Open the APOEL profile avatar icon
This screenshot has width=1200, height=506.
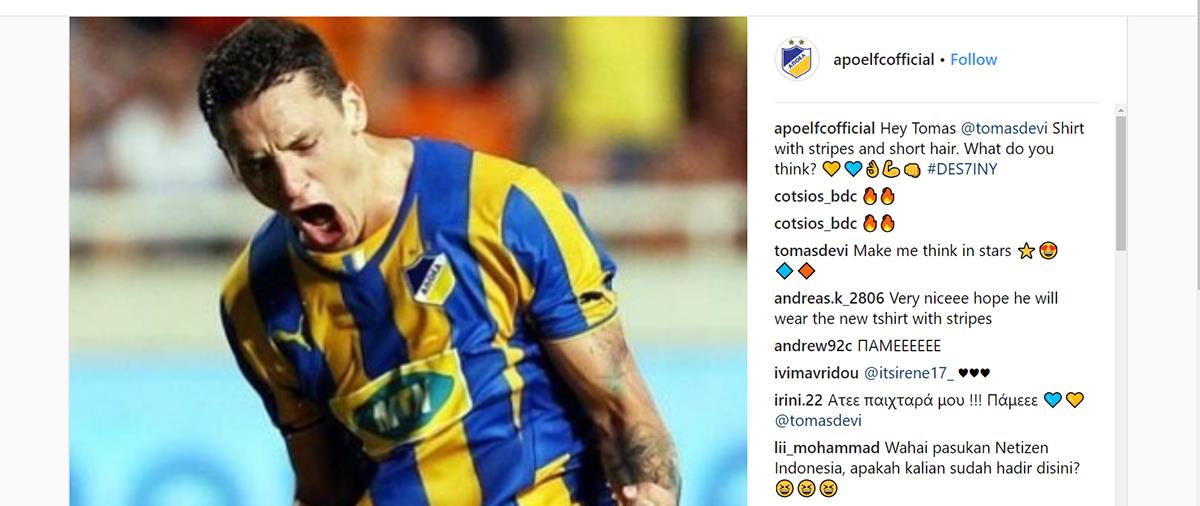coord(797,59)
